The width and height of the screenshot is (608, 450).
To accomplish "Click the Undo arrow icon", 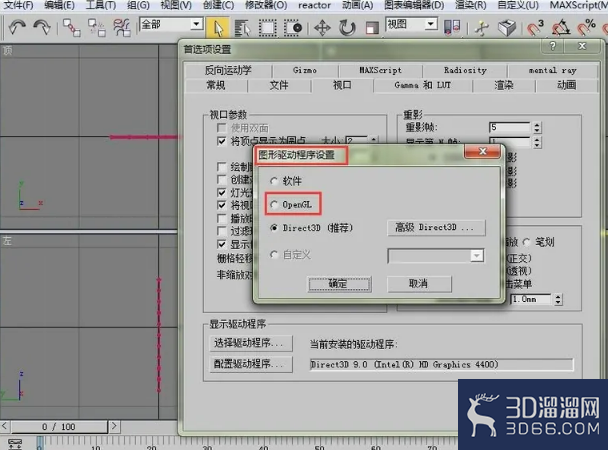I will (17, 28).
